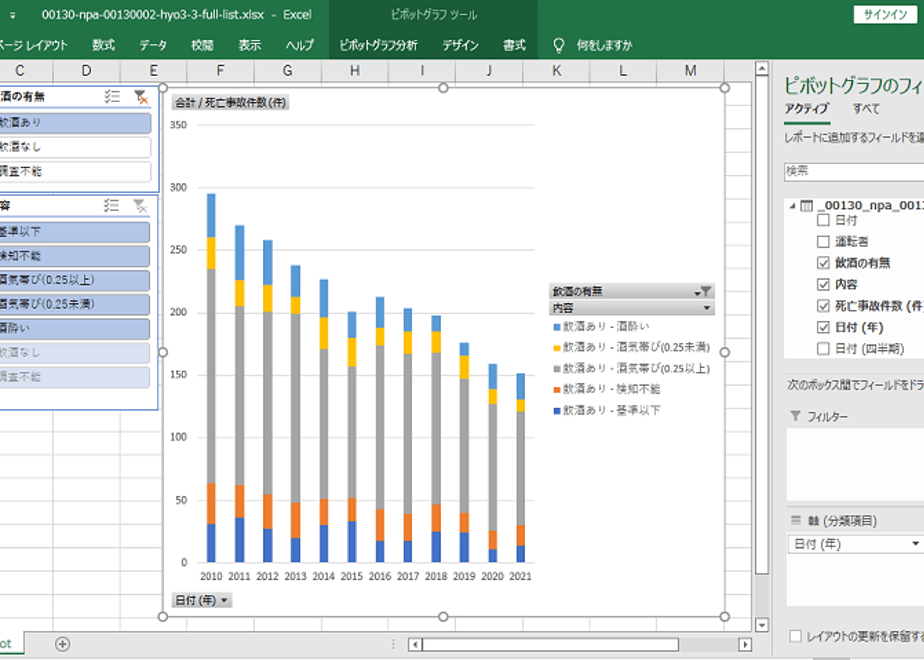Select column header K
Image resolution: width=924 pixels, height=660 pixels.
(x=556, y=71)
